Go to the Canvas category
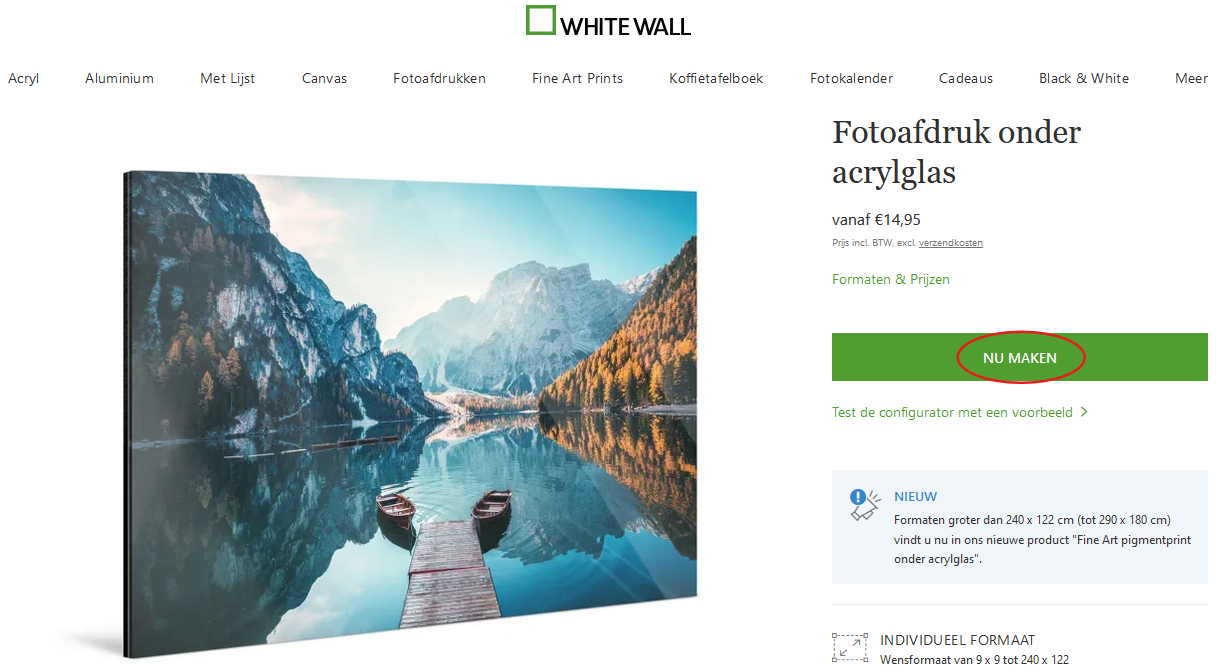Screen dimensions: 1218x671 click(324, 78)
